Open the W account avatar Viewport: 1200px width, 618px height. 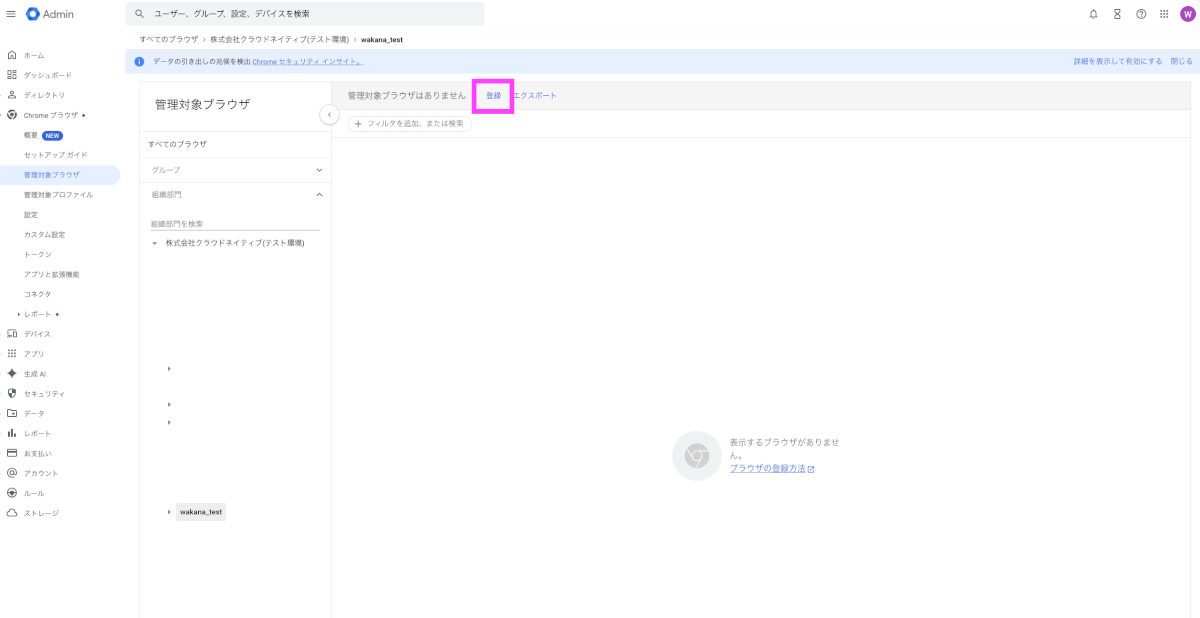pos(1187,14)
